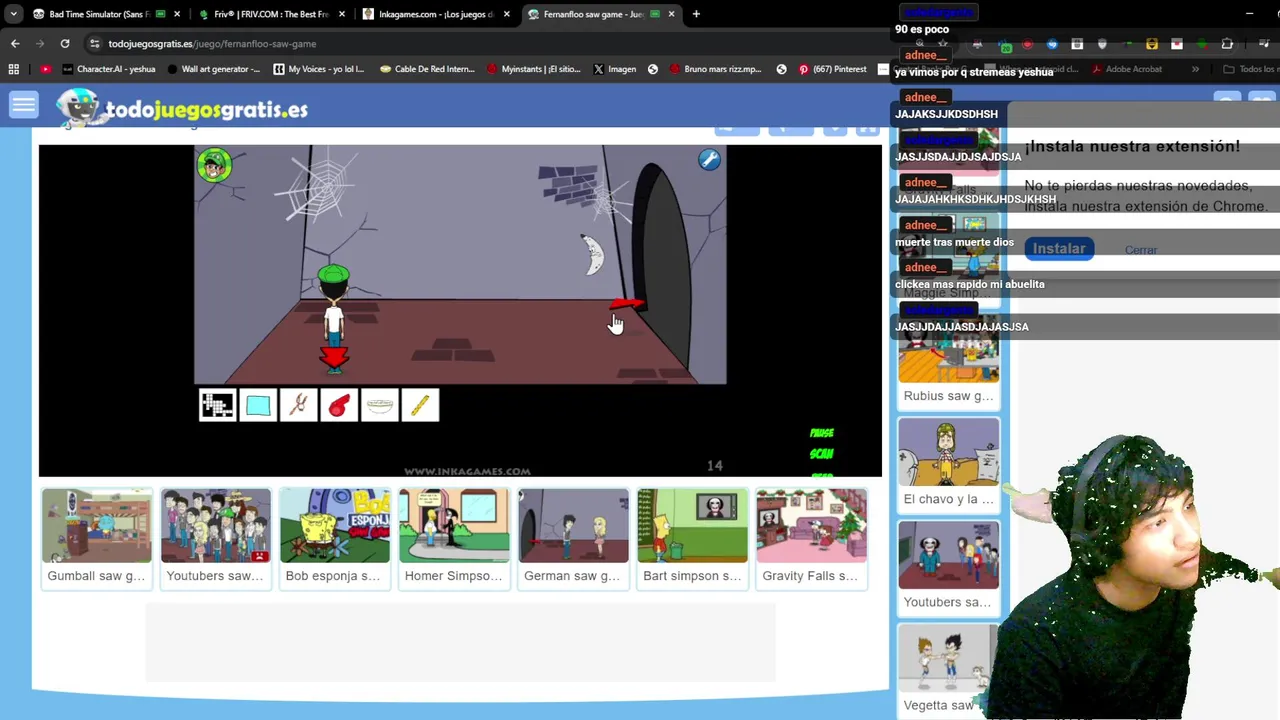Click the todojuegosgratis.es logo

coord(182,108)
